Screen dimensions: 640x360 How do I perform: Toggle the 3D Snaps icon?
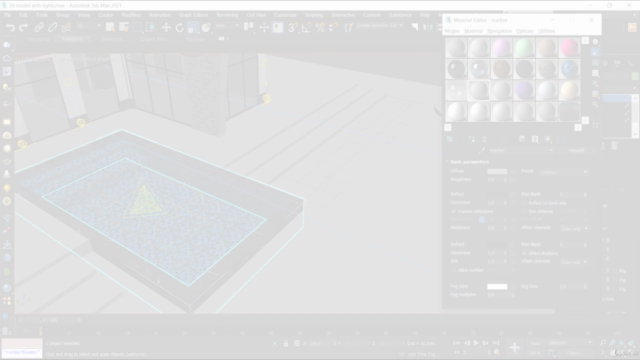(x=292, y=27)
